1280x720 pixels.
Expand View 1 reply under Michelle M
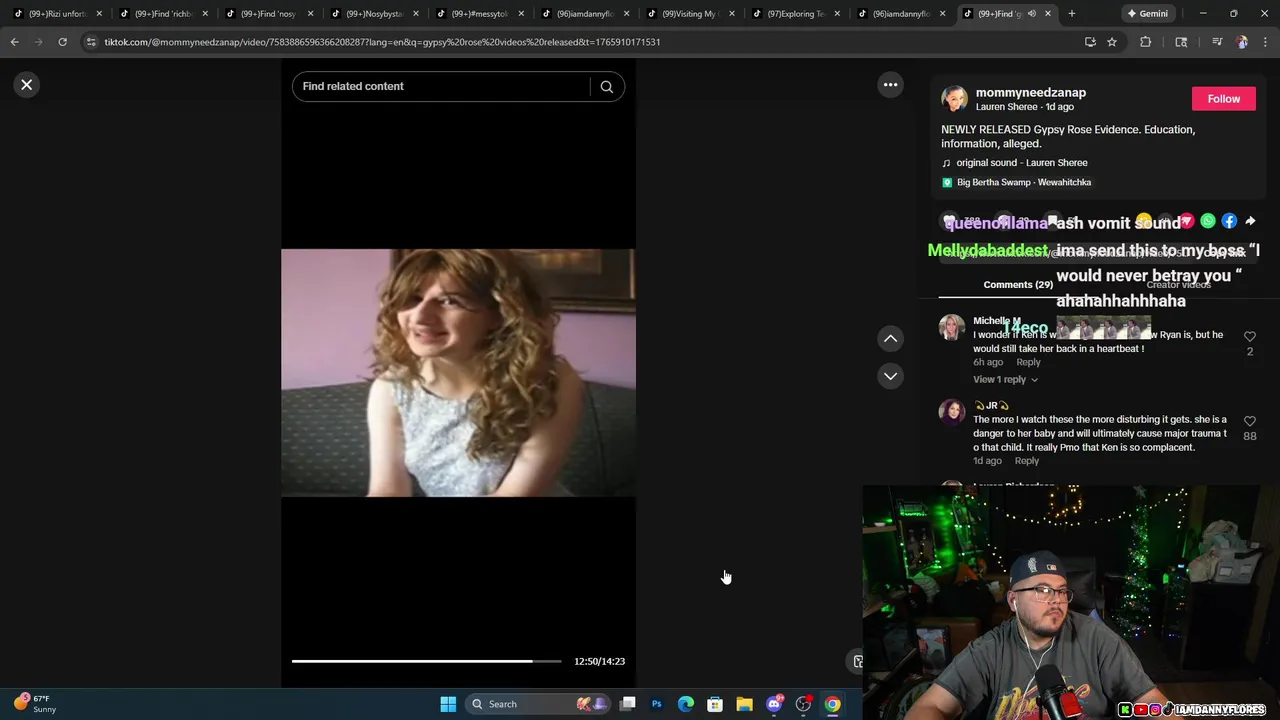click(1005, 380)
